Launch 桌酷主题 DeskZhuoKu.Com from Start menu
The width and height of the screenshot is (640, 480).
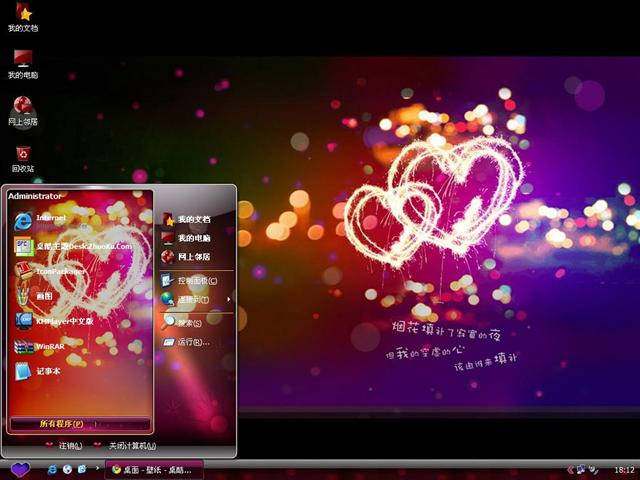[82, 247]
